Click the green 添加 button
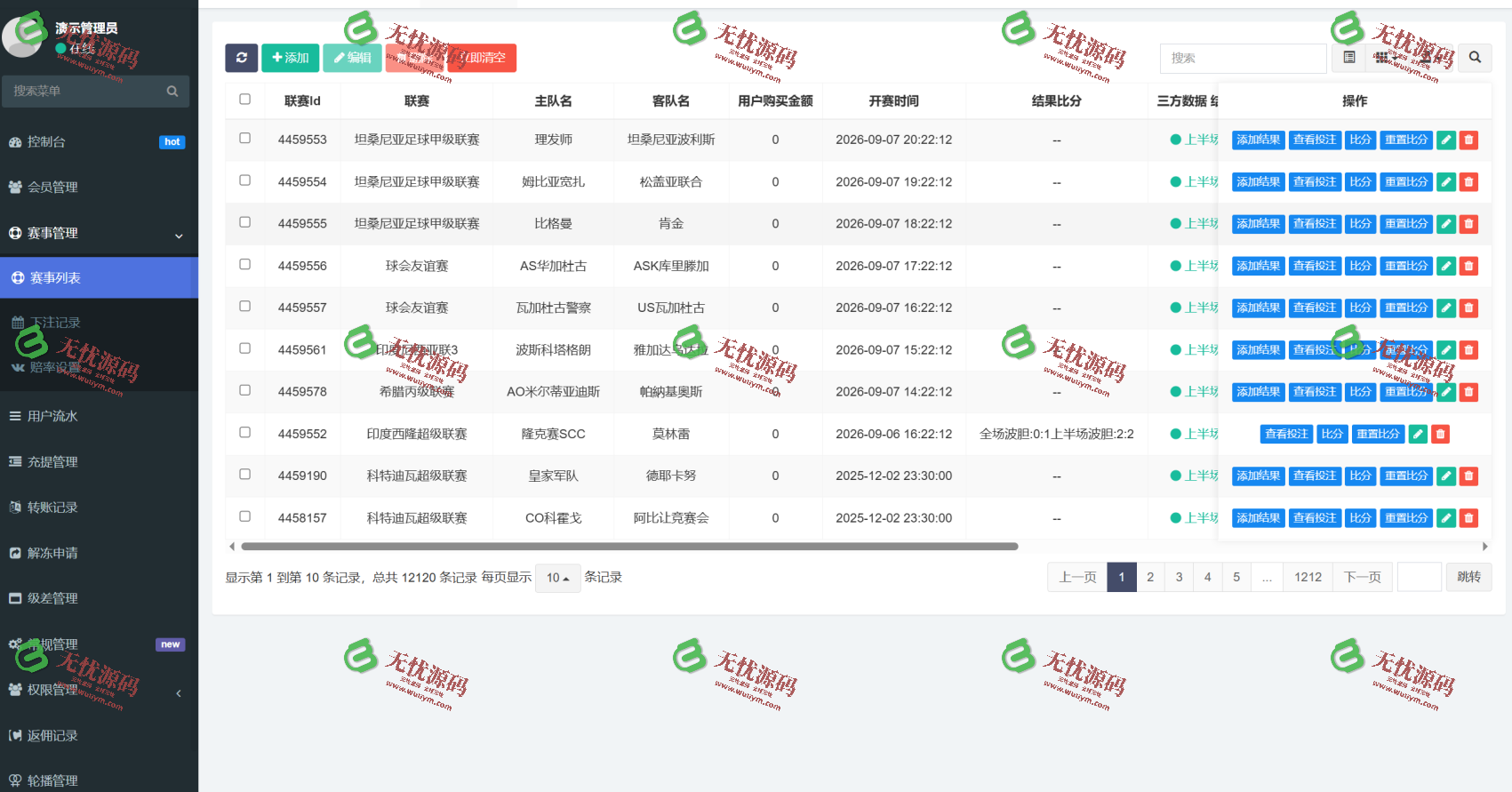1512x792 pixels. (291, 58)
